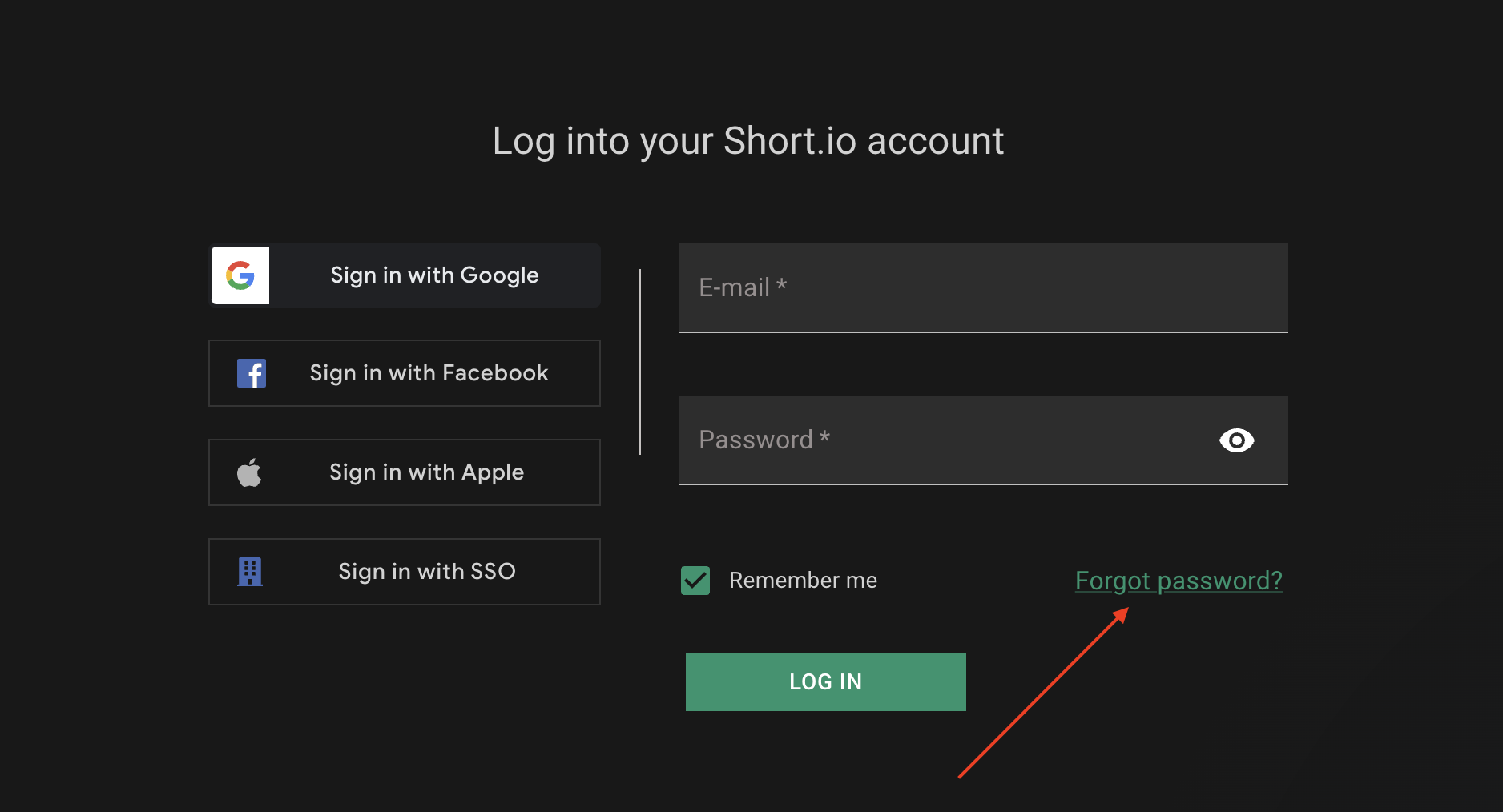Click the Remember me label text
This screenshot has height=812, width=1503.
[x=803, y=581]
